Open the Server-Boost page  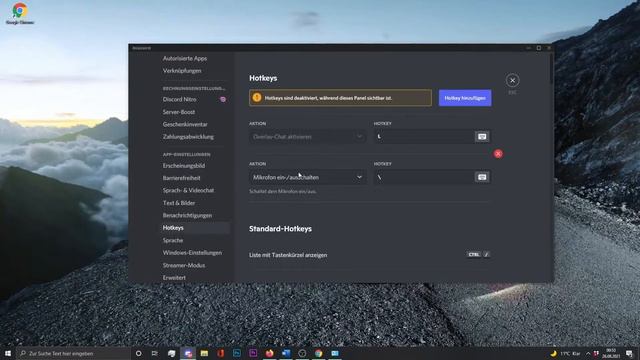(179, 112)
